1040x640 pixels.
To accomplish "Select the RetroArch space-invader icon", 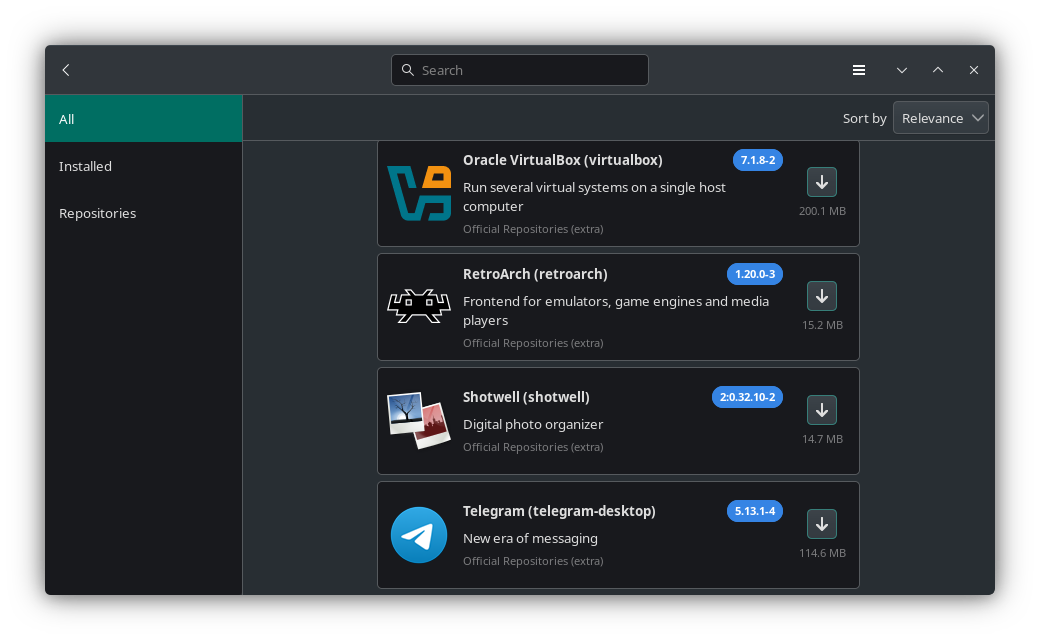I will pos(419,306).
